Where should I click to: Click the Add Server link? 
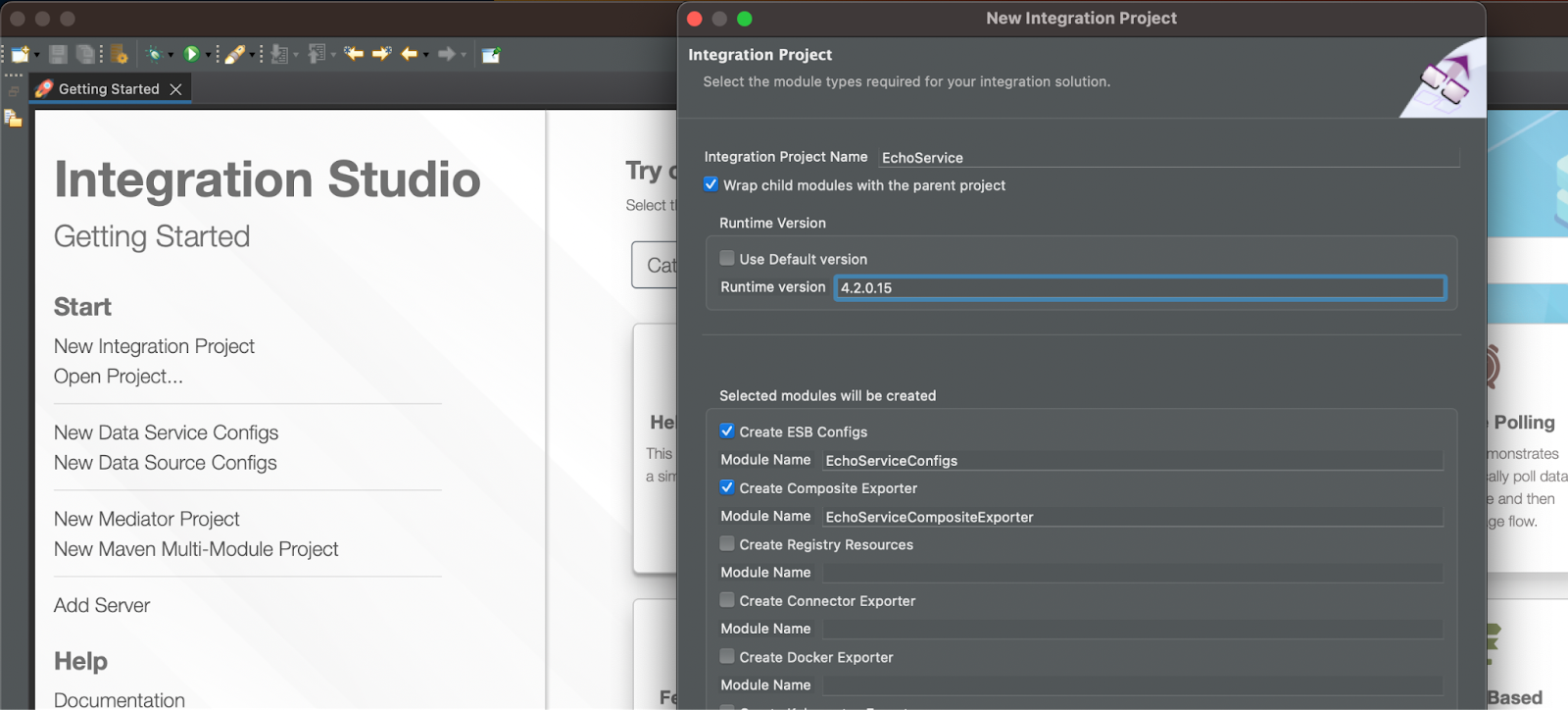[x=102, y=605]
